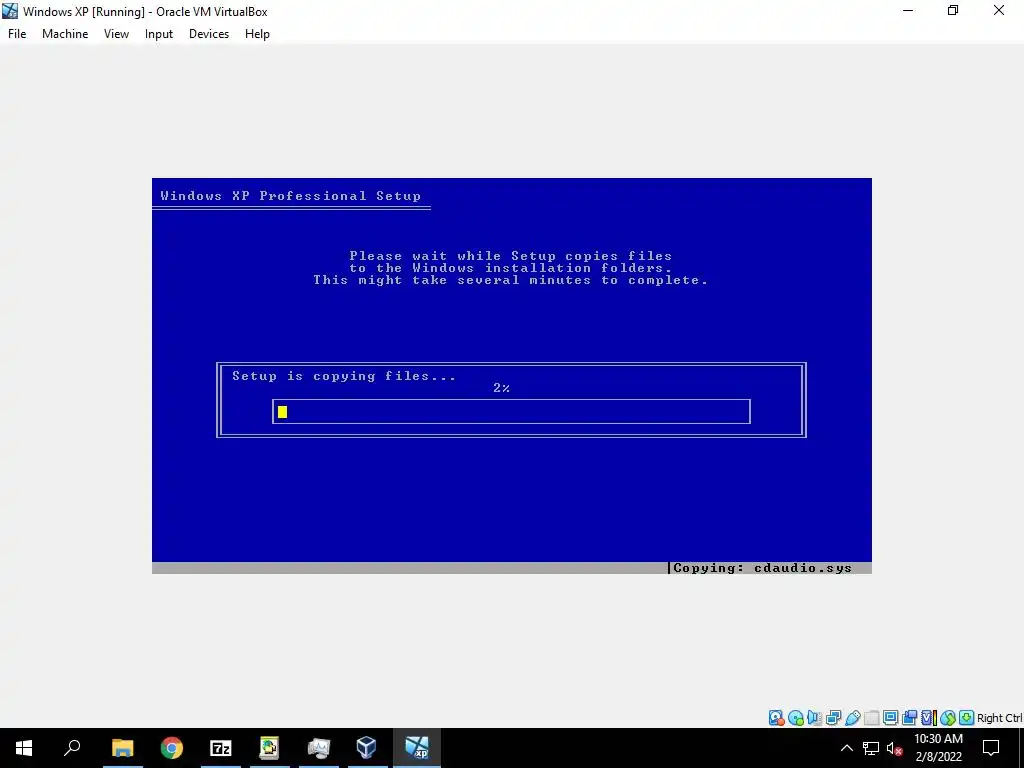This screenshot has height=768, width=1024.
Task: Click the network tray icon
Action: coord(871,748)
